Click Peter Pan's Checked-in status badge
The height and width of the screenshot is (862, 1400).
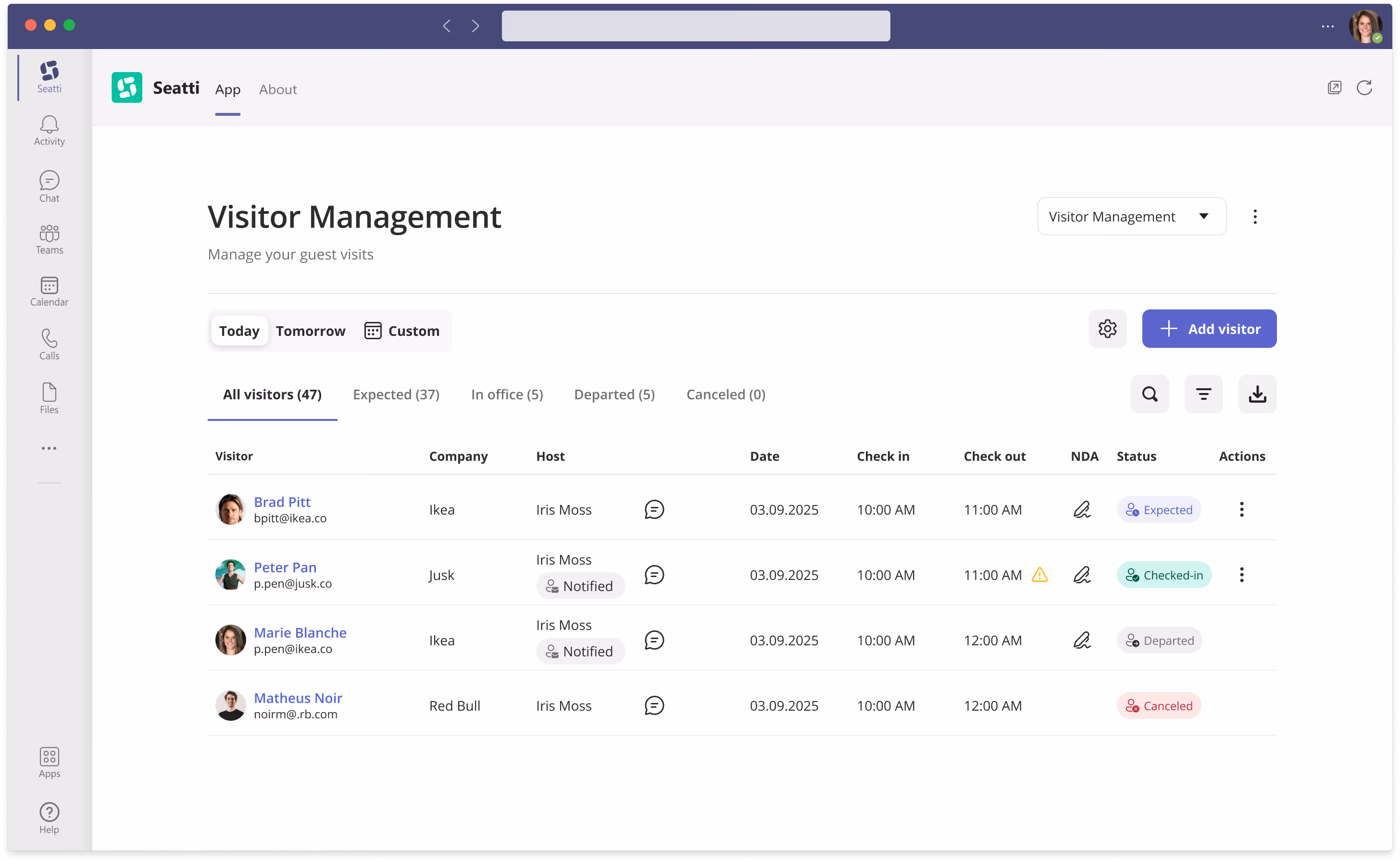pyautogui.click(x=1163, y=575)
